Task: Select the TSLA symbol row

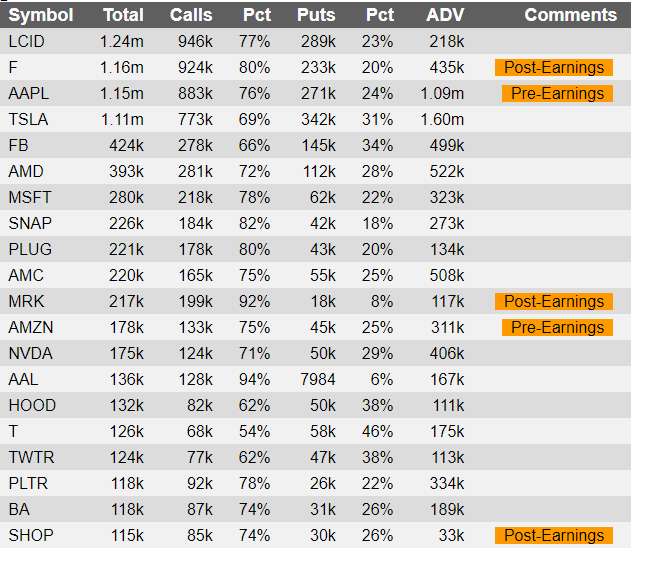Action: point(28,120)
